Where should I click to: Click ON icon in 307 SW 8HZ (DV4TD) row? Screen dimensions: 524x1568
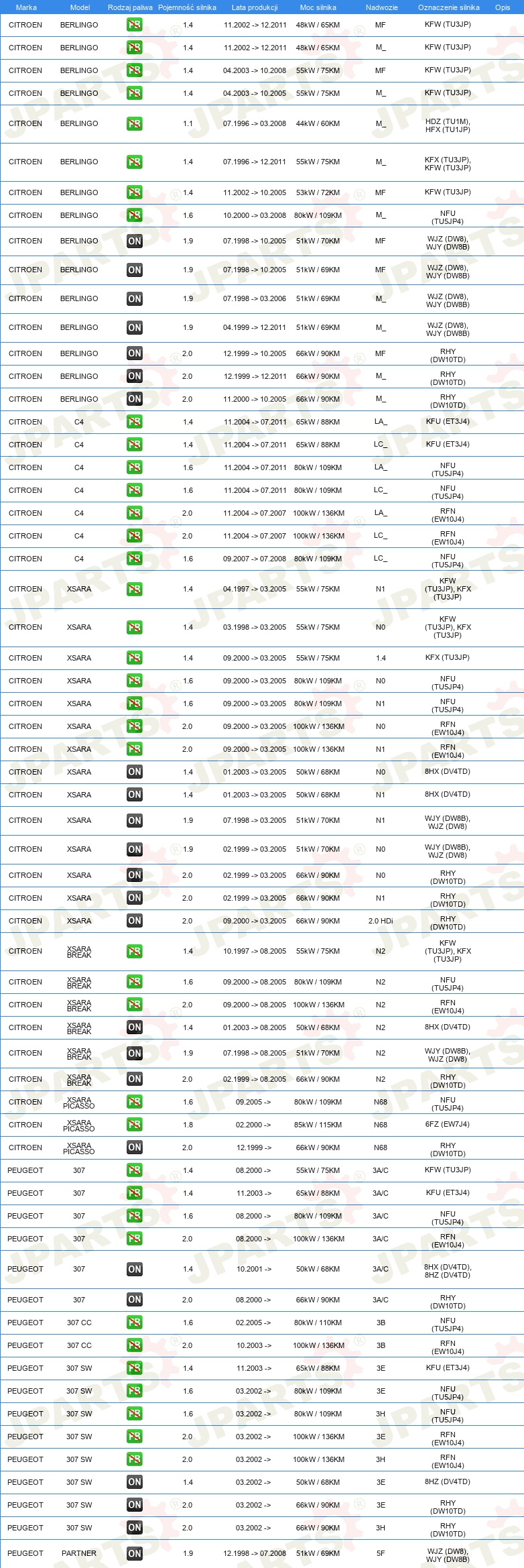click(134, 1482)
